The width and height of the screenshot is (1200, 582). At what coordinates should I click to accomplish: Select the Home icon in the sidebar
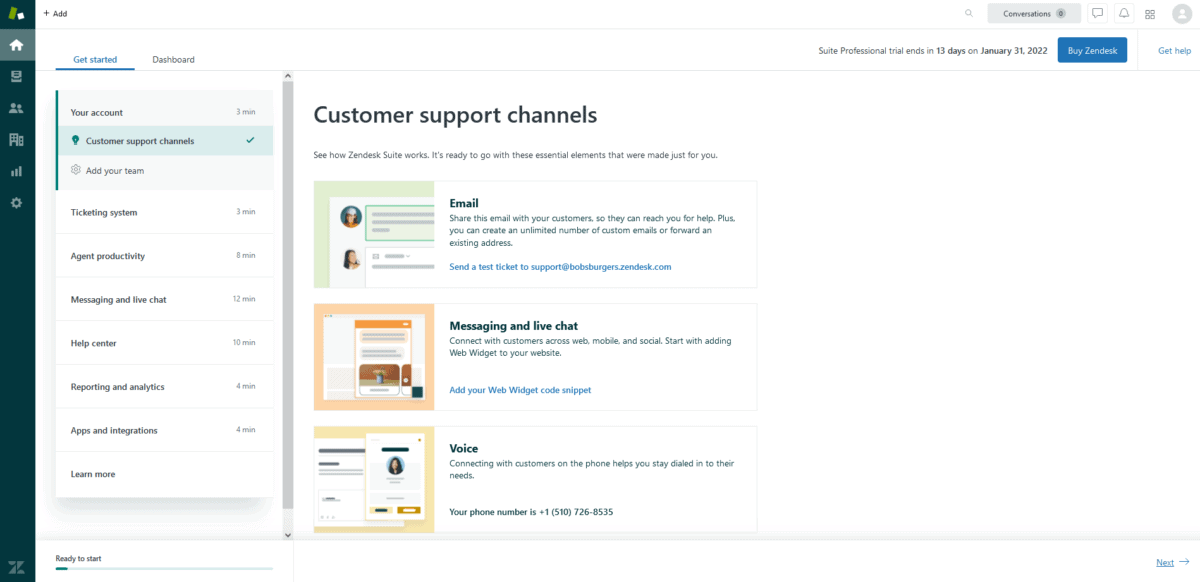[16, 44]
